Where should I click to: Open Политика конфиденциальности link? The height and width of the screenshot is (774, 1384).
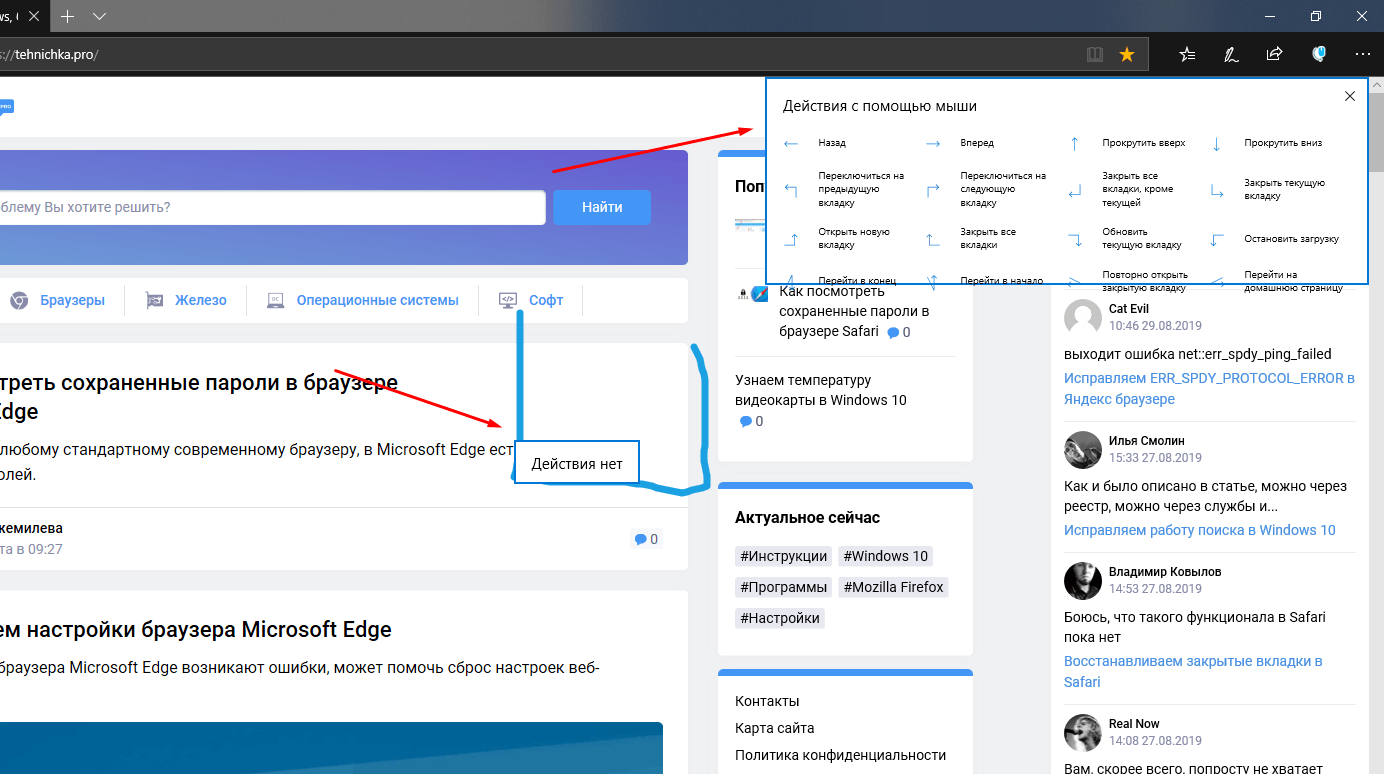tap(841, 755)
